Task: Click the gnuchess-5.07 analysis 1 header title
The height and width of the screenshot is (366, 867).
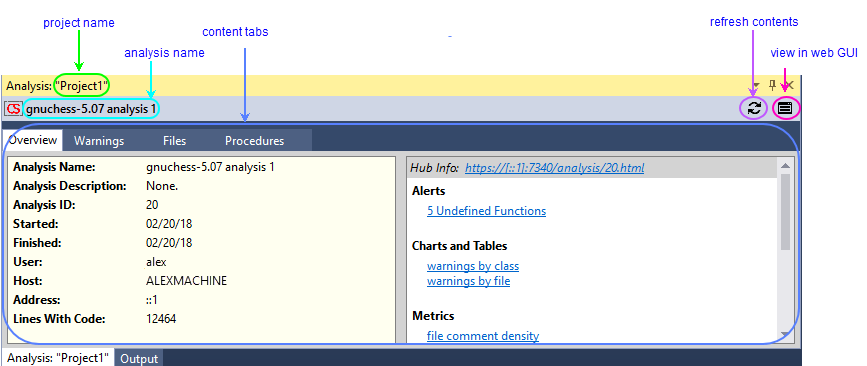Action: pyautogui.click(x=91, y=109)
